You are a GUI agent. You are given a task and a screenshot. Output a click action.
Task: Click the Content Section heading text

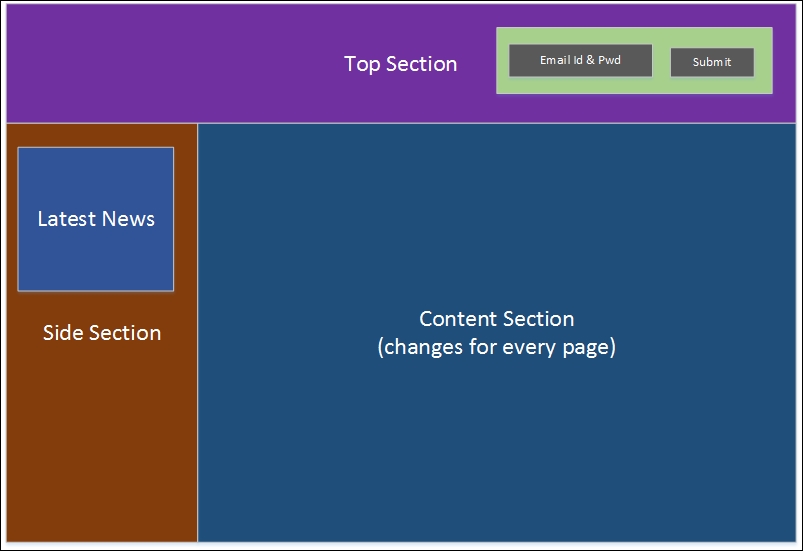(x=497, y=319)
